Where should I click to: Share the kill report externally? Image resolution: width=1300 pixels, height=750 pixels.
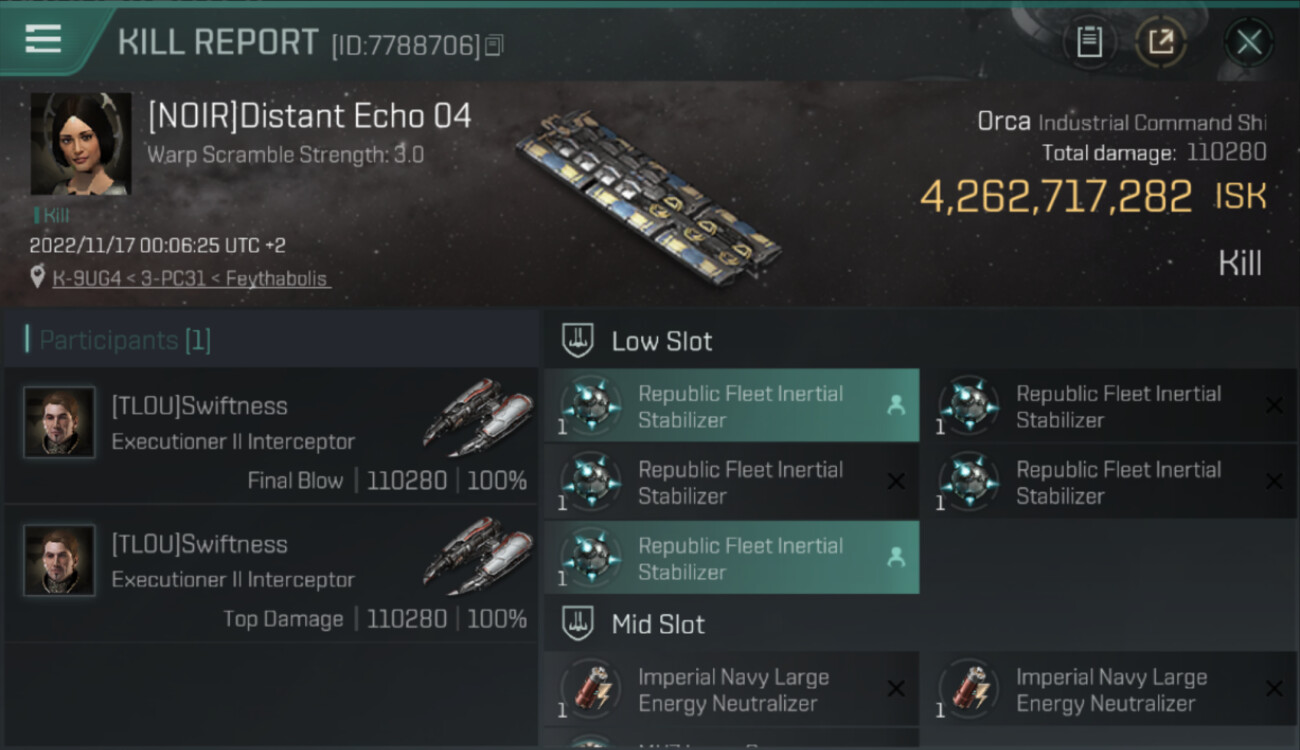tap(1160, 42)
